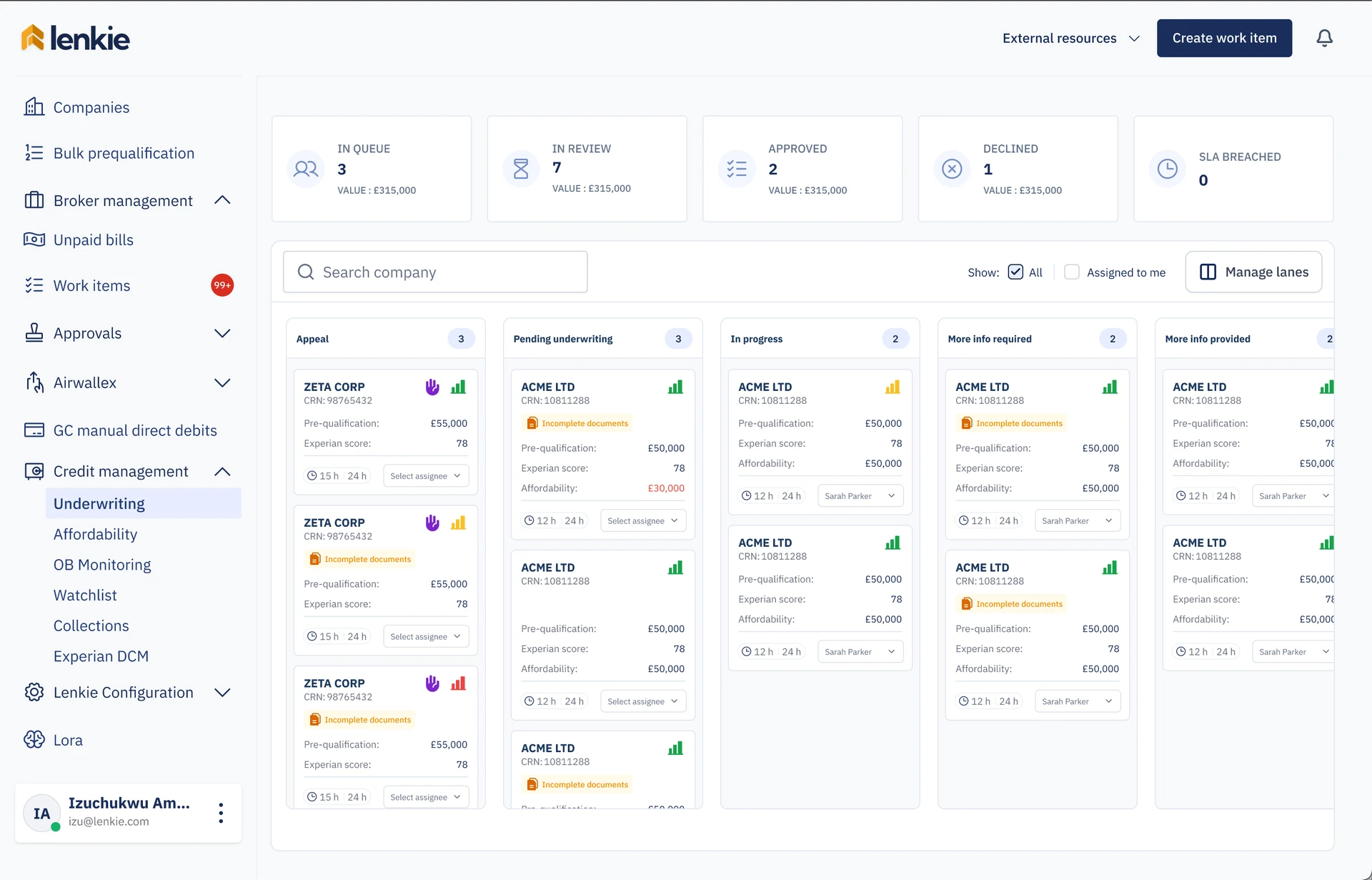1372x880 pixels.
Task: Click the Companies building icon
Action: pos(34,107)
